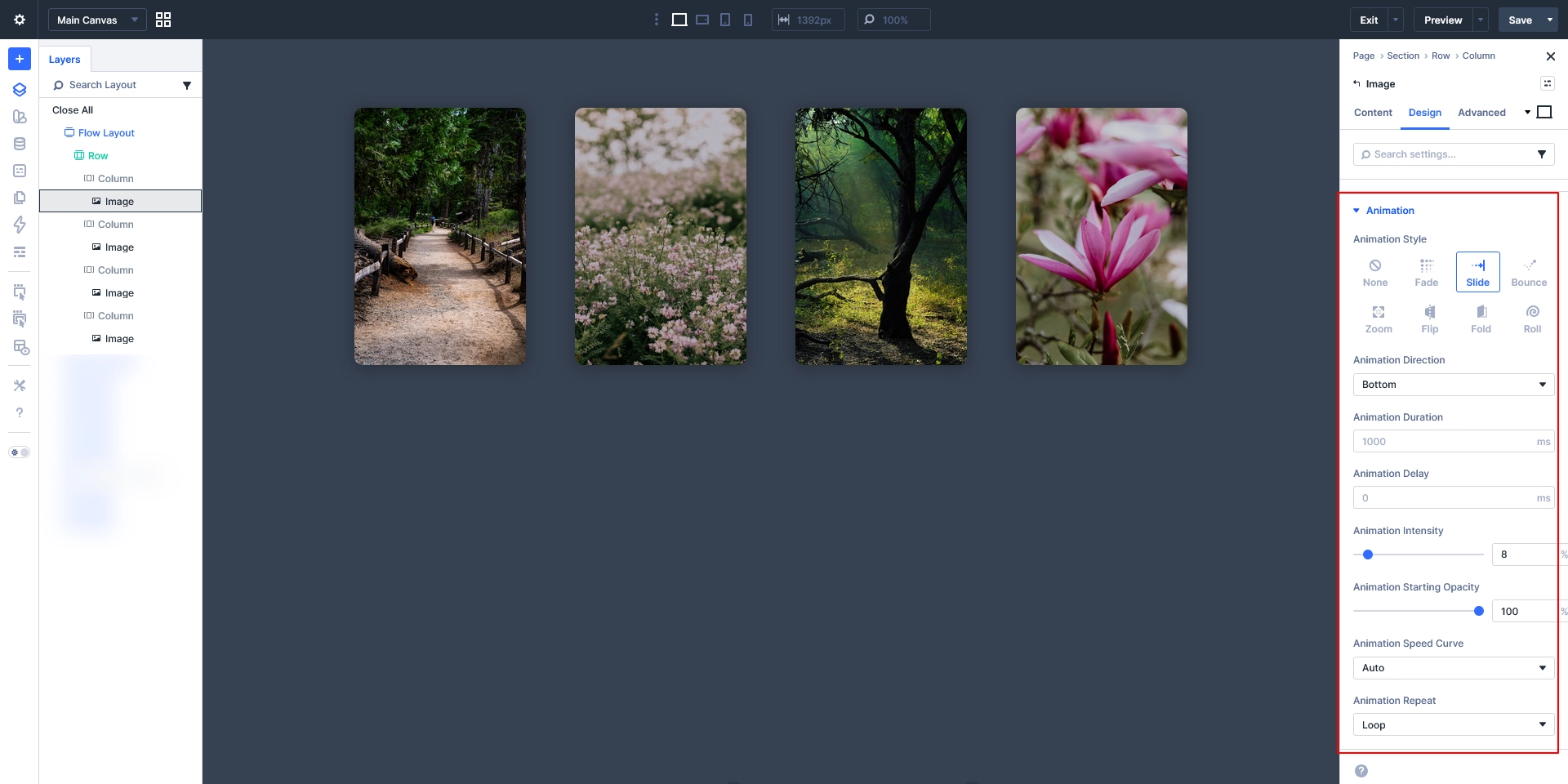Screen dimensions: 1568x784
Task: Select the desktop view icon in top bar
Action: 679,20
